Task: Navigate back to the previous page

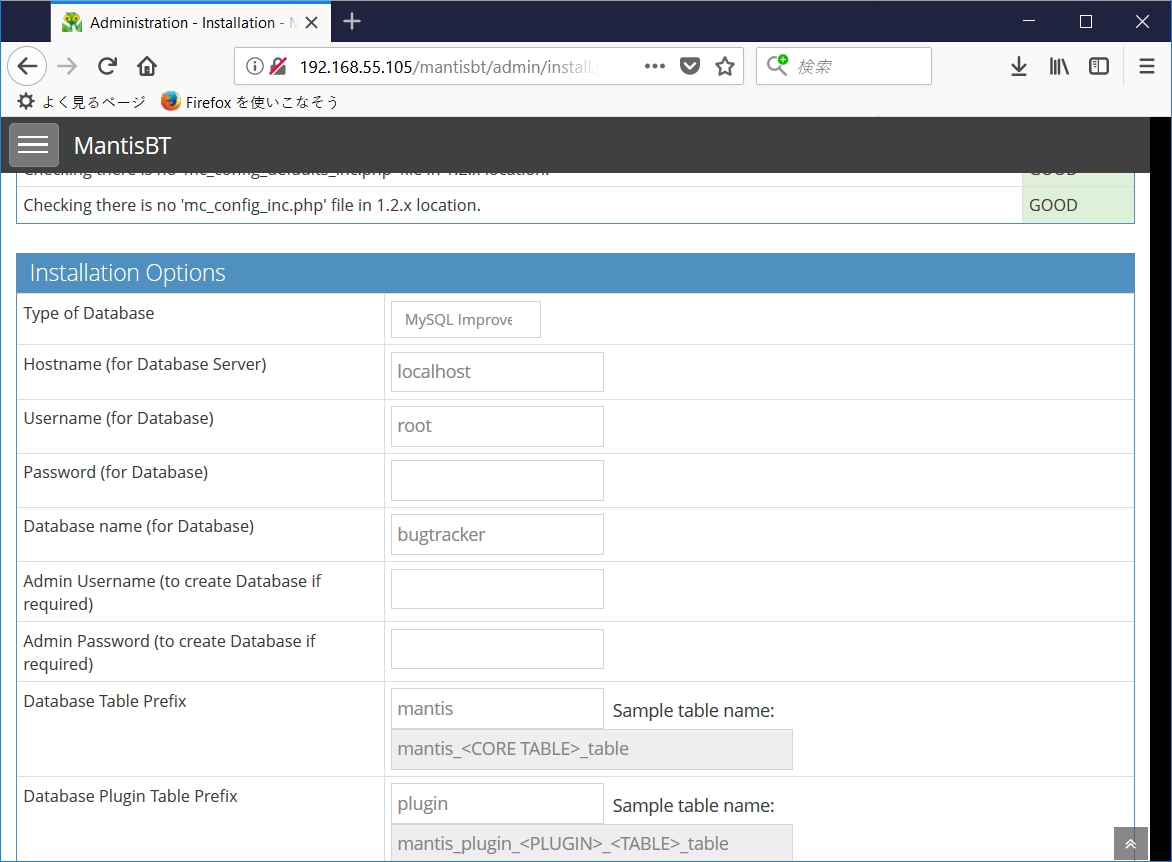Action: pos(26,65)
